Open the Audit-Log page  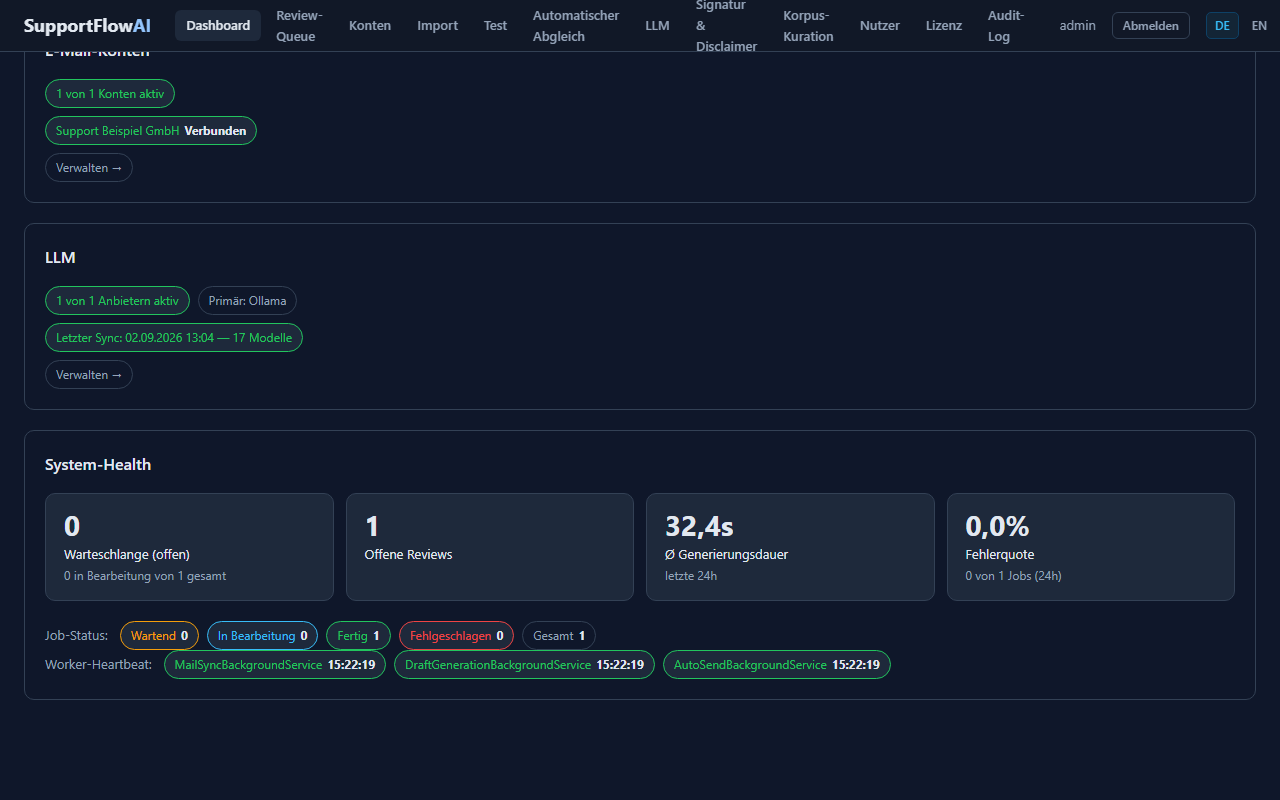[x=1006, y=26]
